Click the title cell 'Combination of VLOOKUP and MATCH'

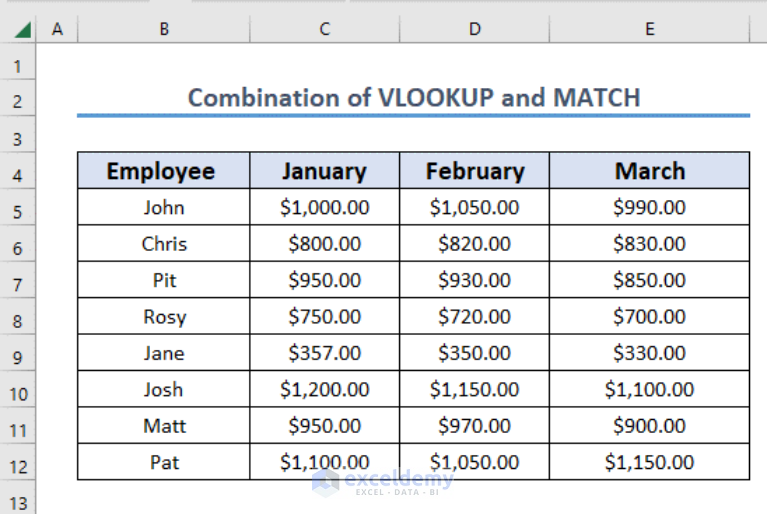413,97
